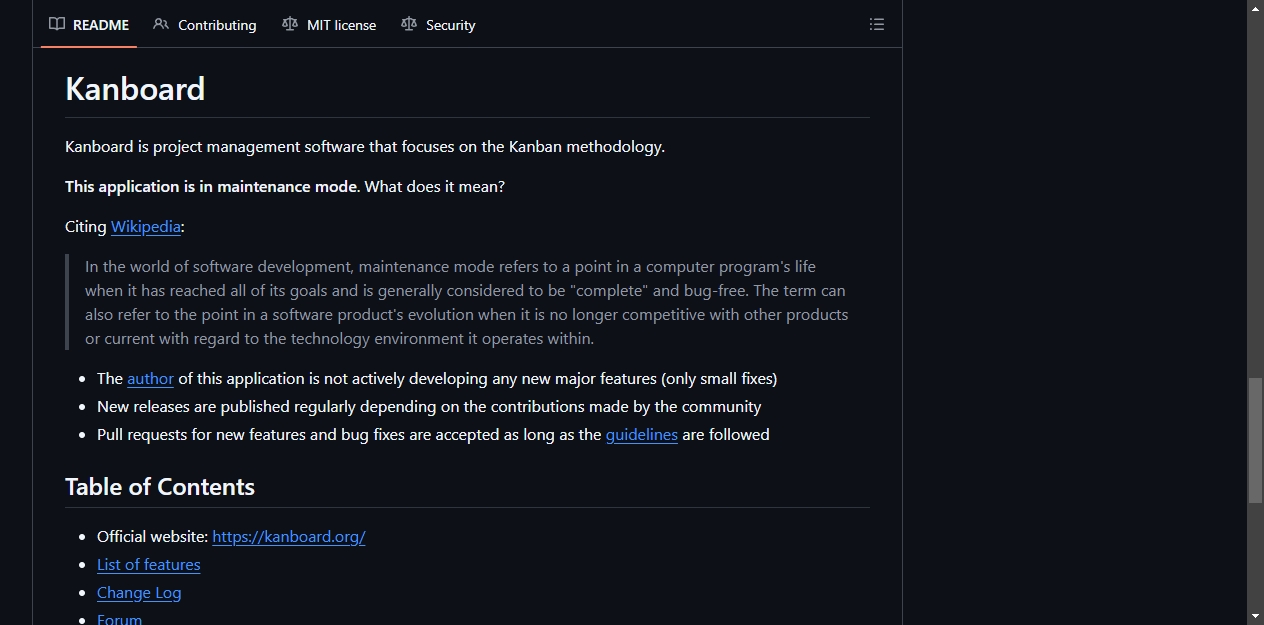Click the Table of Contents heading
The image size is (1264, 625).
[160, 487]
